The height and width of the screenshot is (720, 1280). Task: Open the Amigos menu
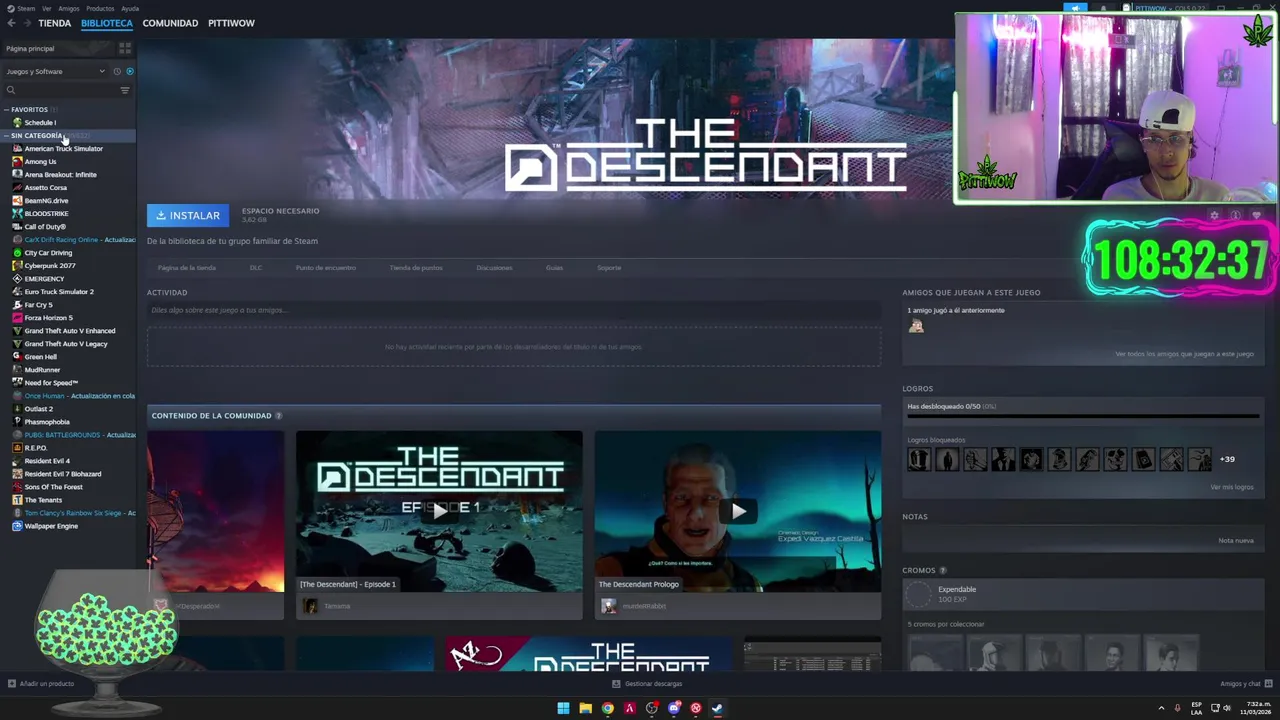69,8
